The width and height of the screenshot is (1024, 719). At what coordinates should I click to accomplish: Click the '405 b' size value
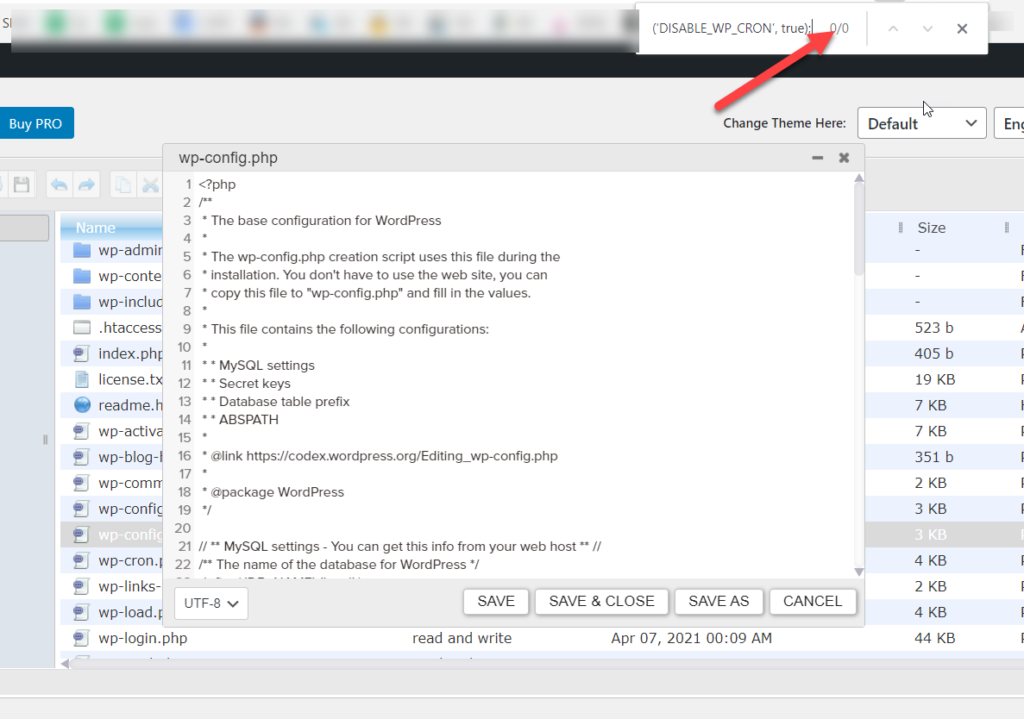934,353
